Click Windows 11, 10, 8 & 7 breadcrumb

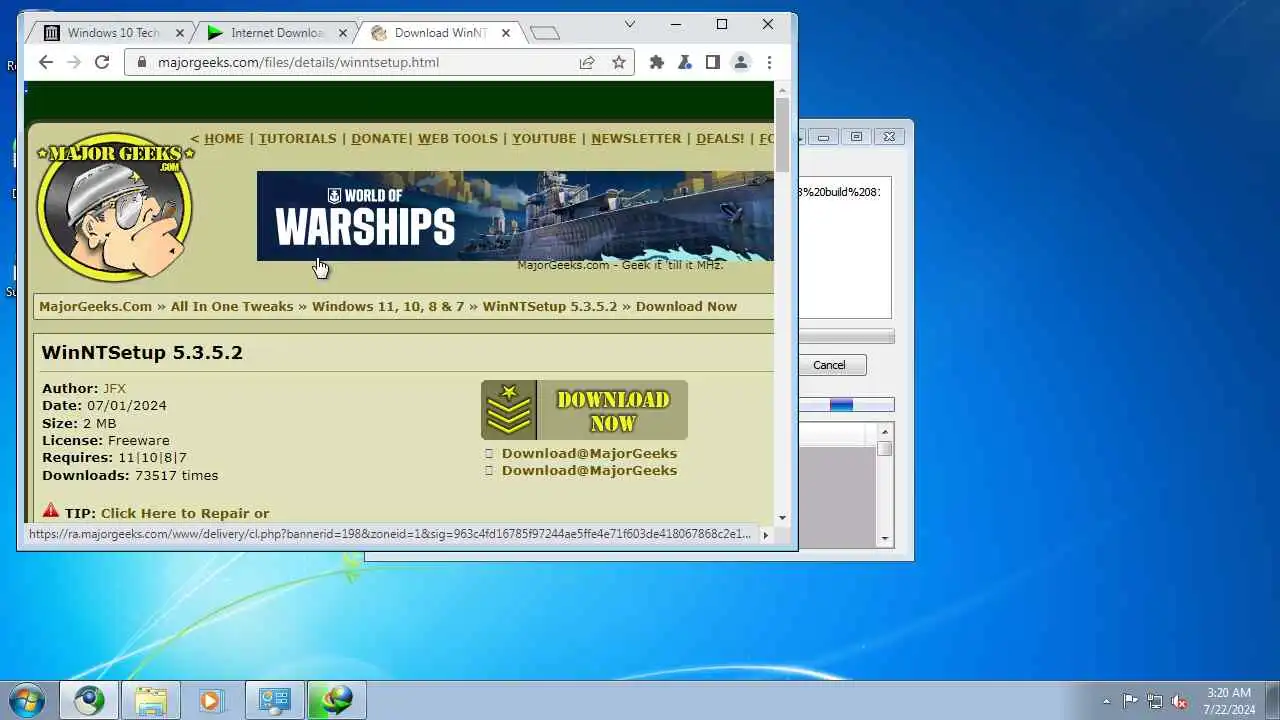(x=388, y=306)
